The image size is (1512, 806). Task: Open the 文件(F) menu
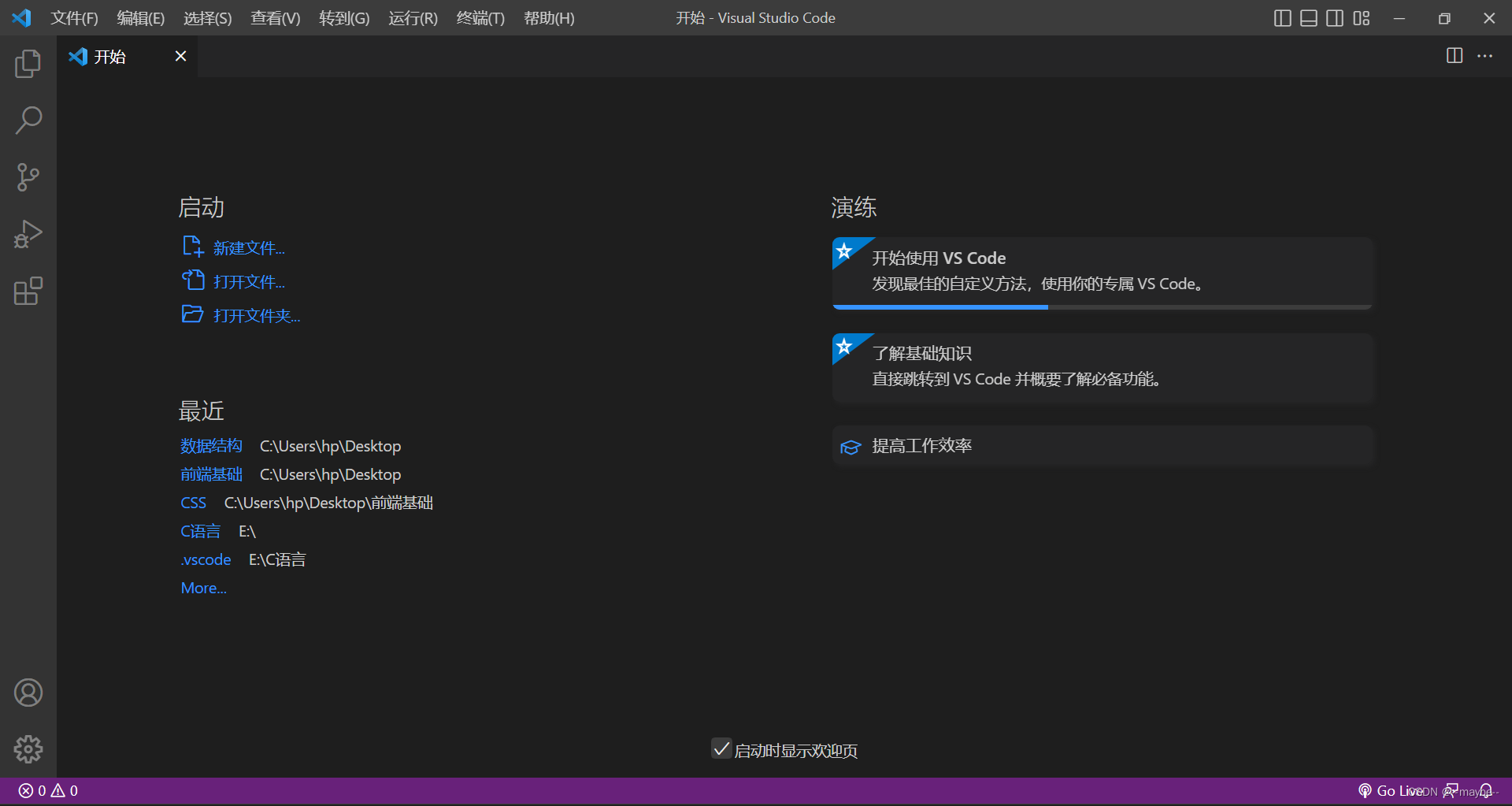74,18
